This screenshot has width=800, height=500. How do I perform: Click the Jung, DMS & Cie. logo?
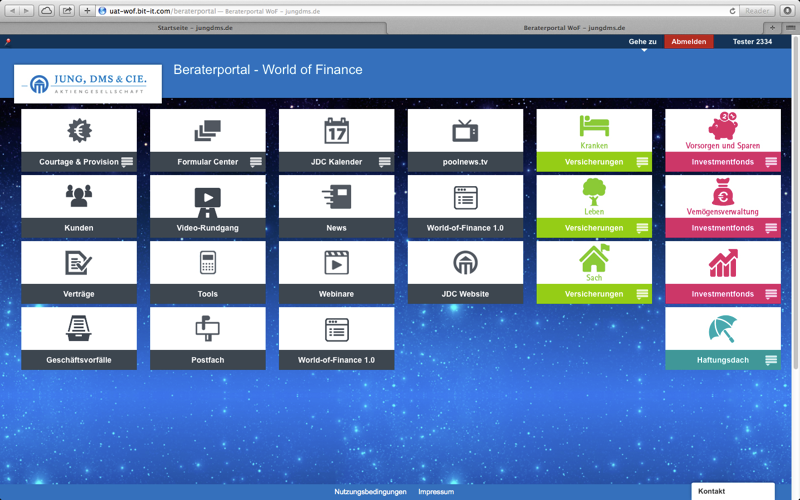click(88, 84)
